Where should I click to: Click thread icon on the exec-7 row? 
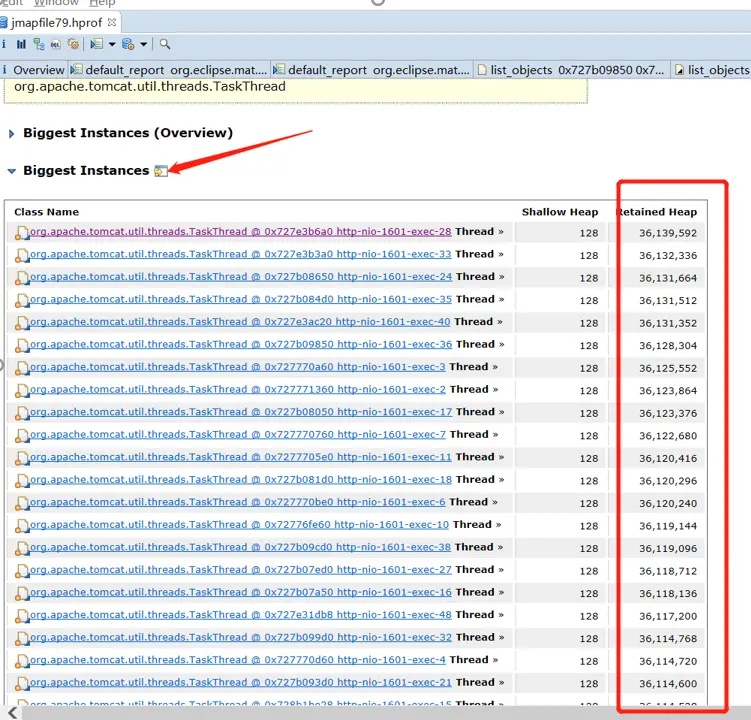tap(22, 435)
